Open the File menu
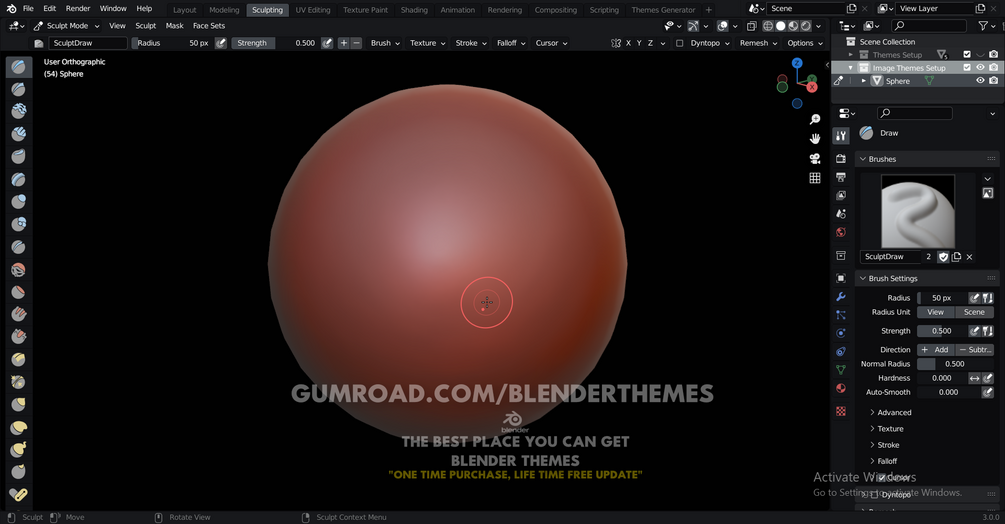This screenshot has width=1005, height=524. 28,8
